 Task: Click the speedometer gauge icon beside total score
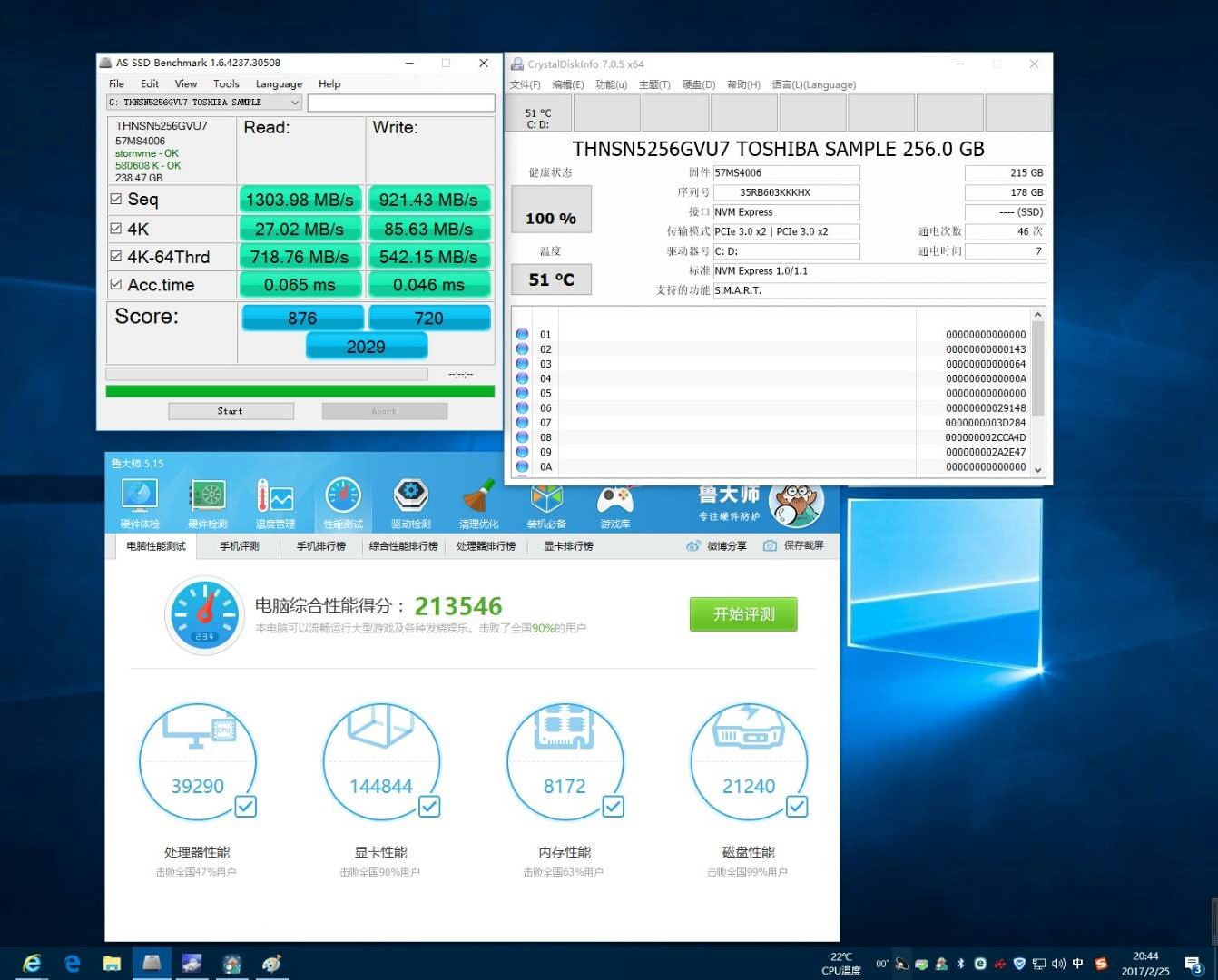click(205, 615)
